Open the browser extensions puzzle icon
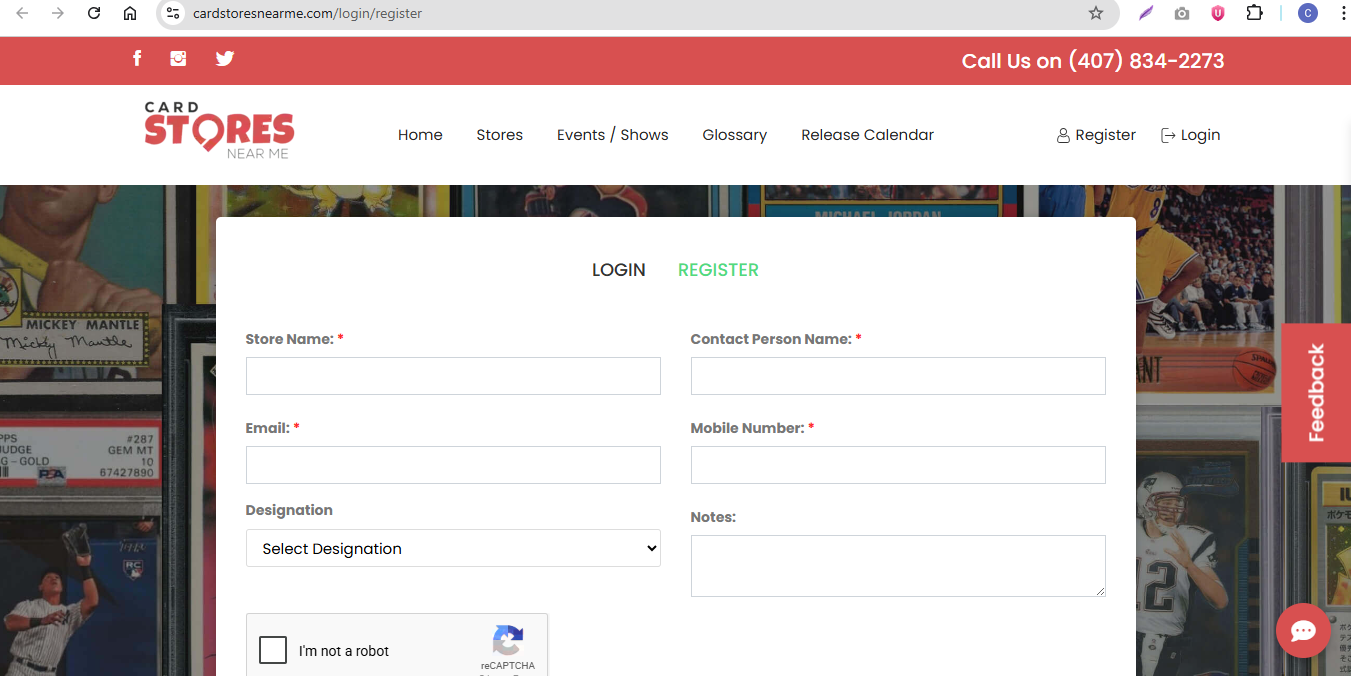This screenshot has width=1351, height=676. [x=1254, y=13]
